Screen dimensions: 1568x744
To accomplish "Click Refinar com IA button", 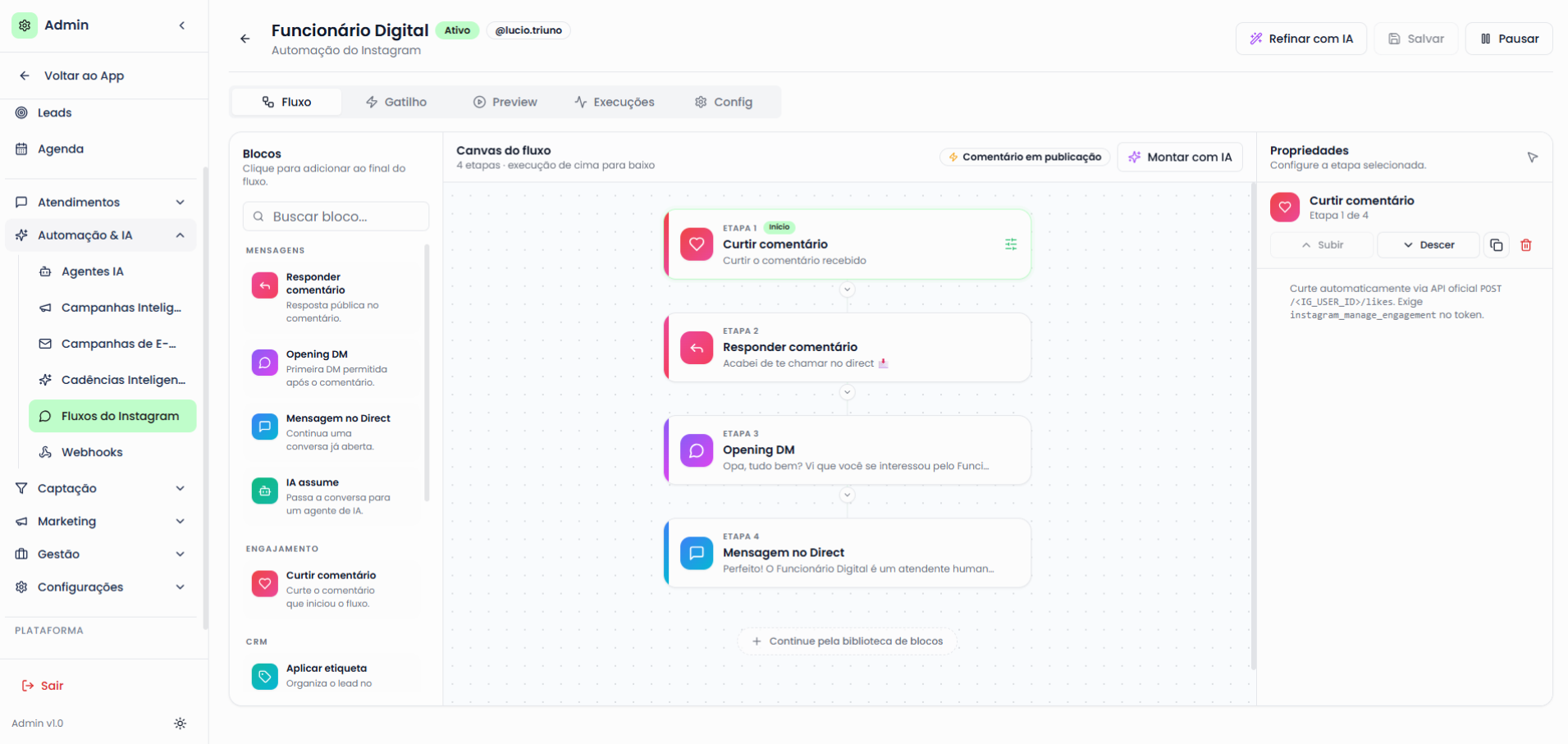I will coord(1301,39).
